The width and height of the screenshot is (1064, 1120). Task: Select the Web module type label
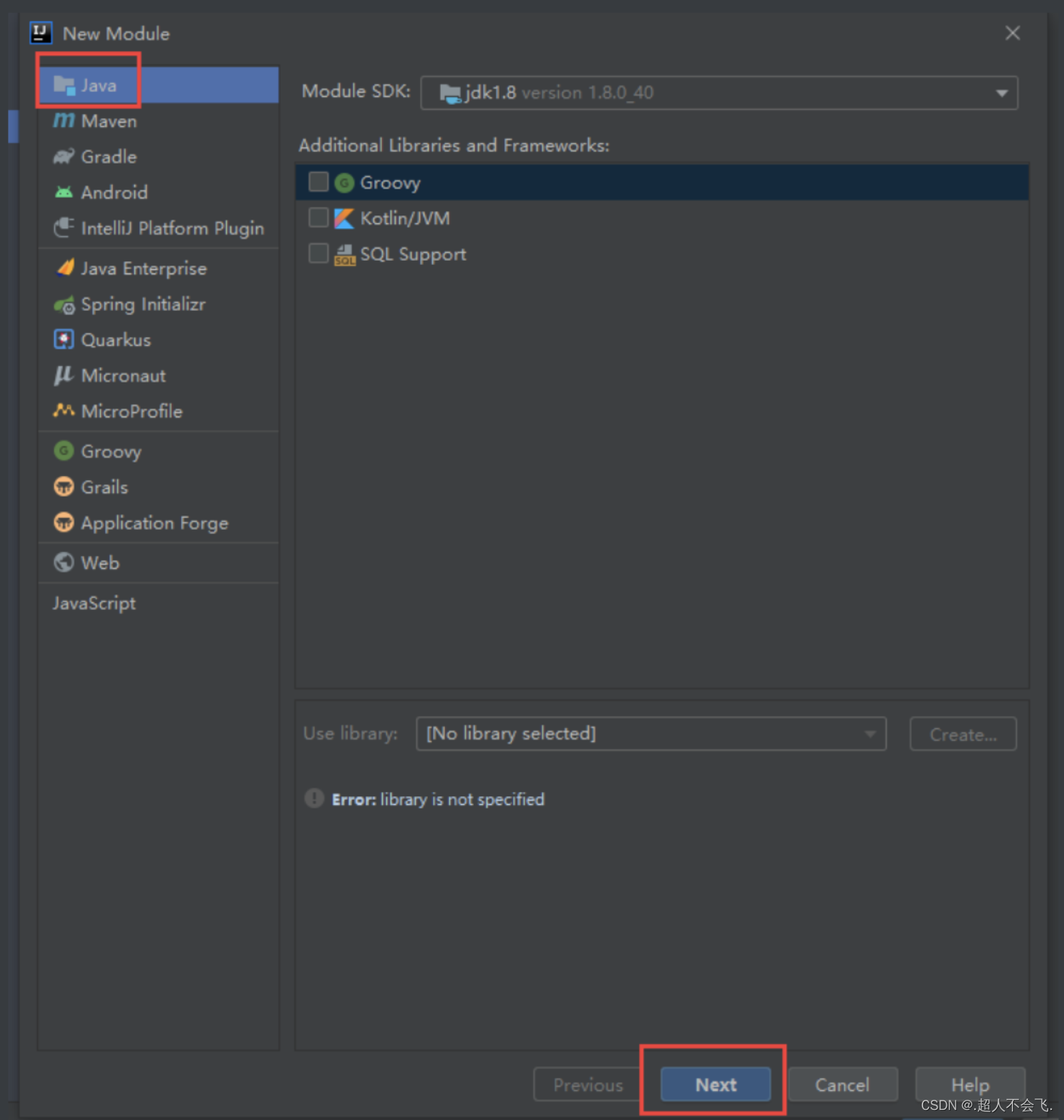click(101, 563)
